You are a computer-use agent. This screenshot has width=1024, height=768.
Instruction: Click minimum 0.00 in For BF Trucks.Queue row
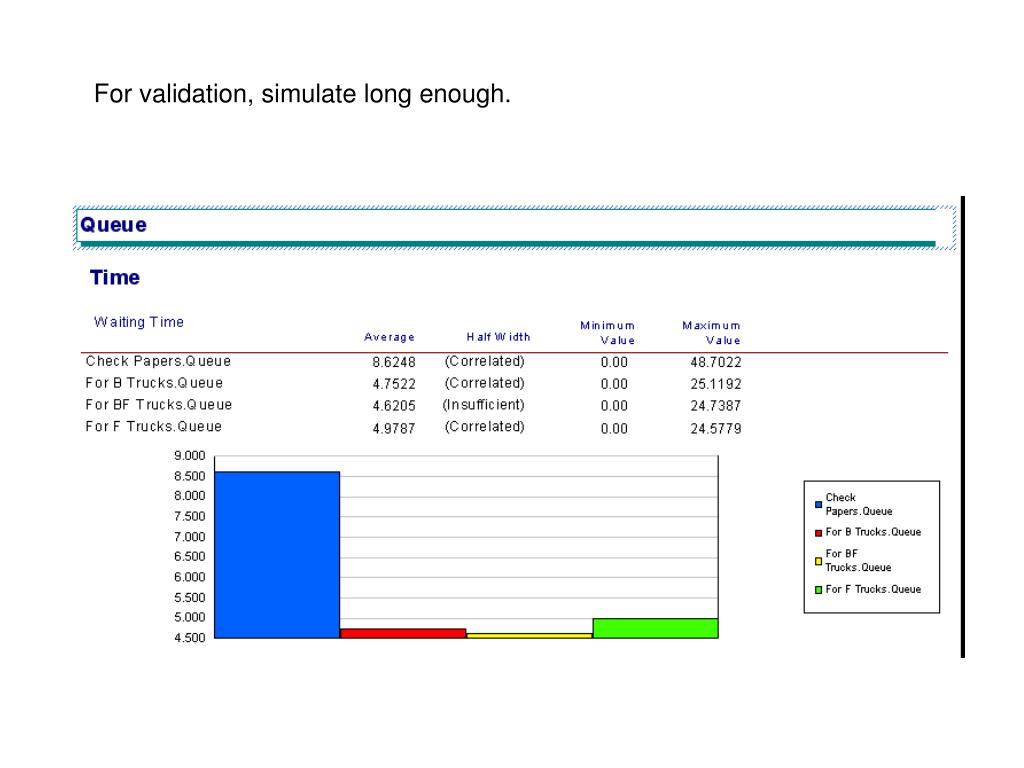(615, 406)
